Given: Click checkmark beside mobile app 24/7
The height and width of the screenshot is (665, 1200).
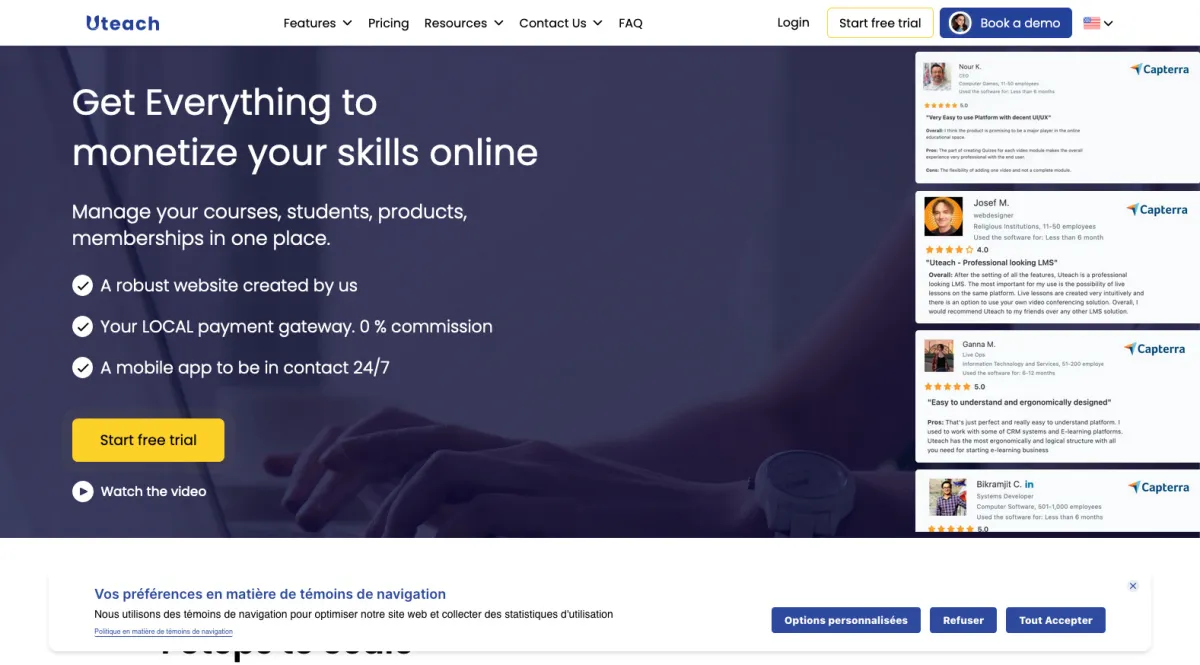Looking at the screenshot, I should click(83, 368).
